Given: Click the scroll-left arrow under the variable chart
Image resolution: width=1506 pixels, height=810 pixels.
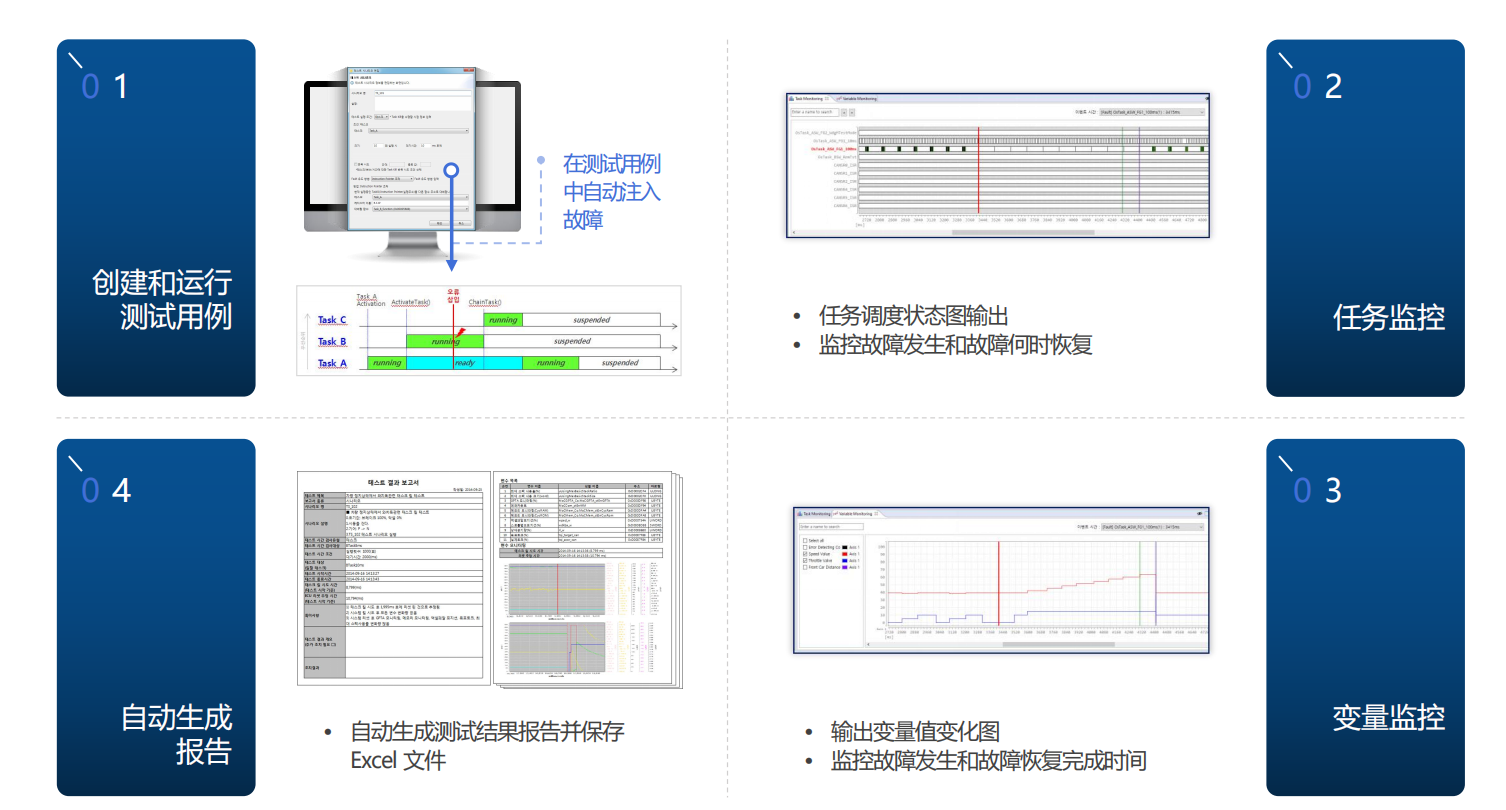Looking at the screenshot, I should point(869,644).
